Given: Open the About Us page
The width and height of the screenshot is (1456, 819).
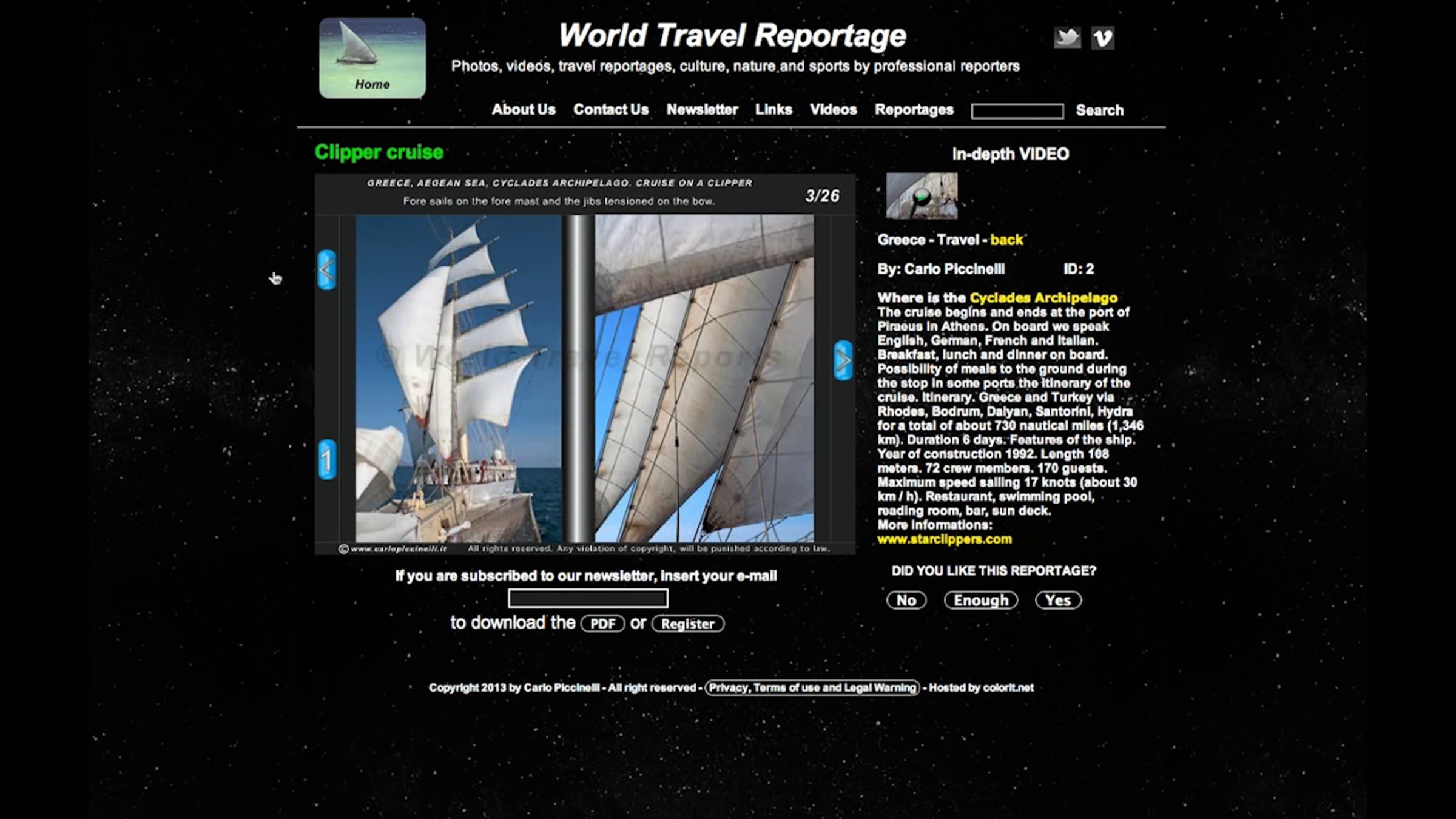Looking at the screenshot, I should pos(524,110).
